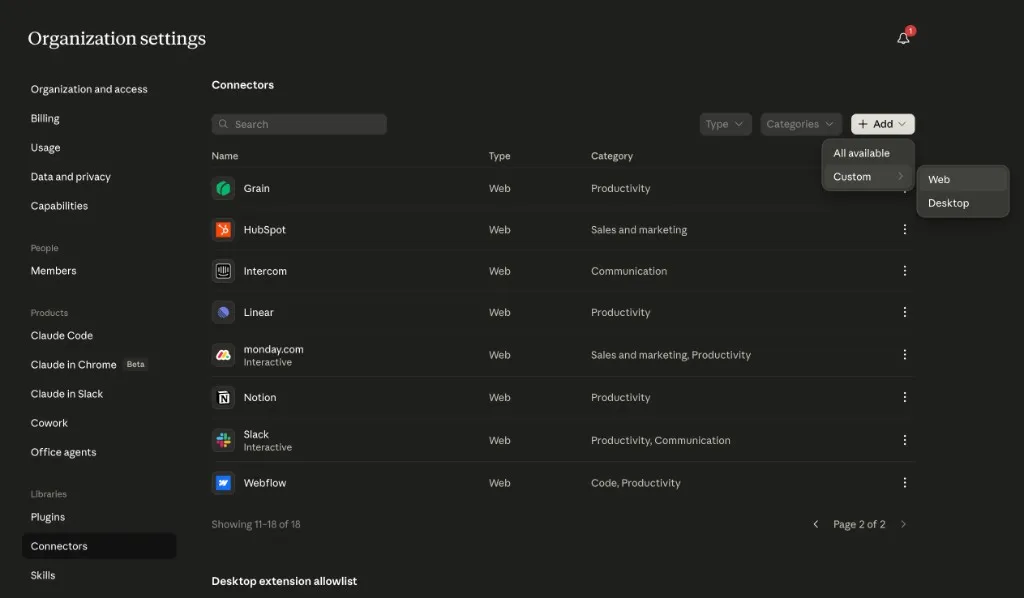1024x598 pixels.
Task: Open the Notion row options menu
Action: point(904,397)
